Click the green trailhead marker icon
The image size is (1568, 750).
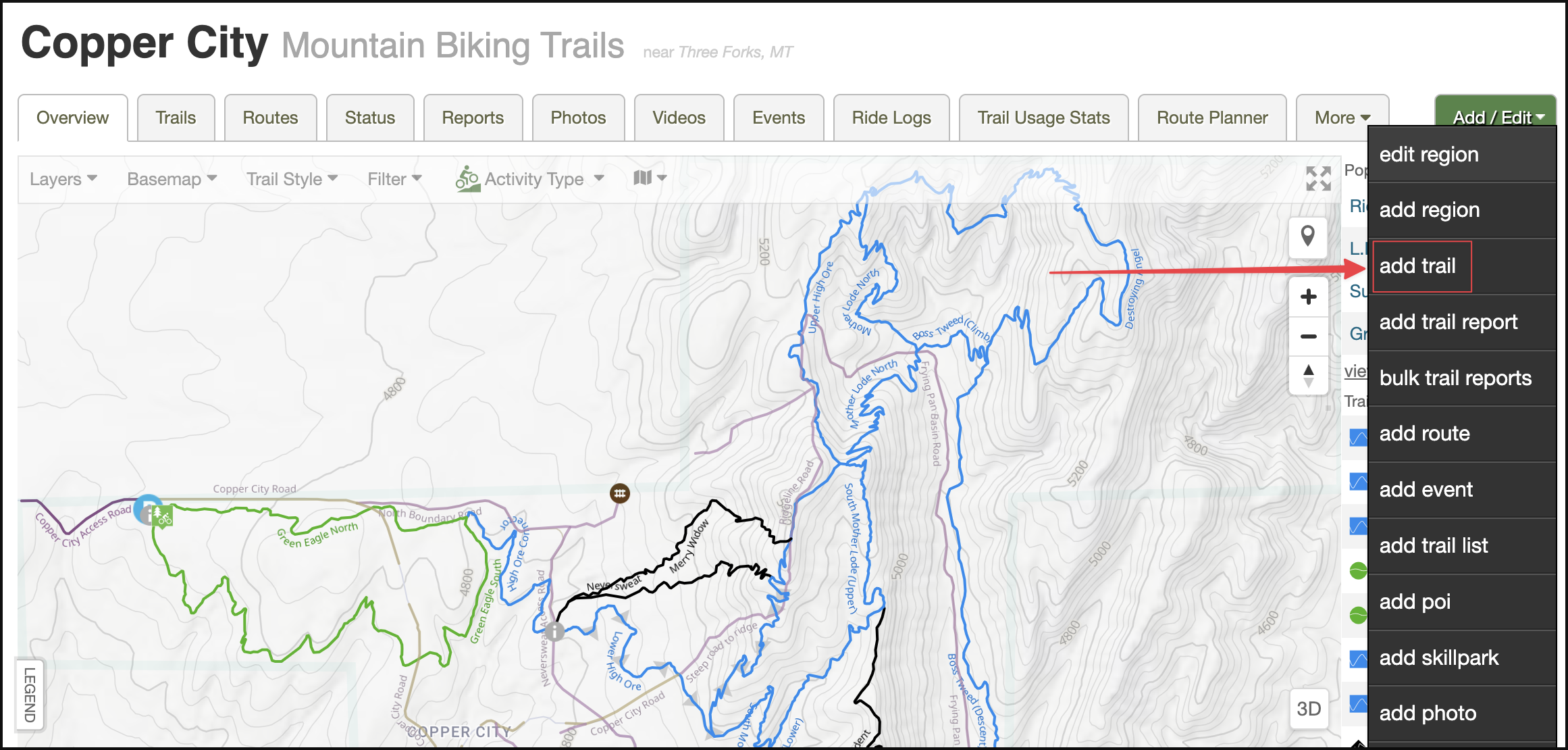(162, 518)
